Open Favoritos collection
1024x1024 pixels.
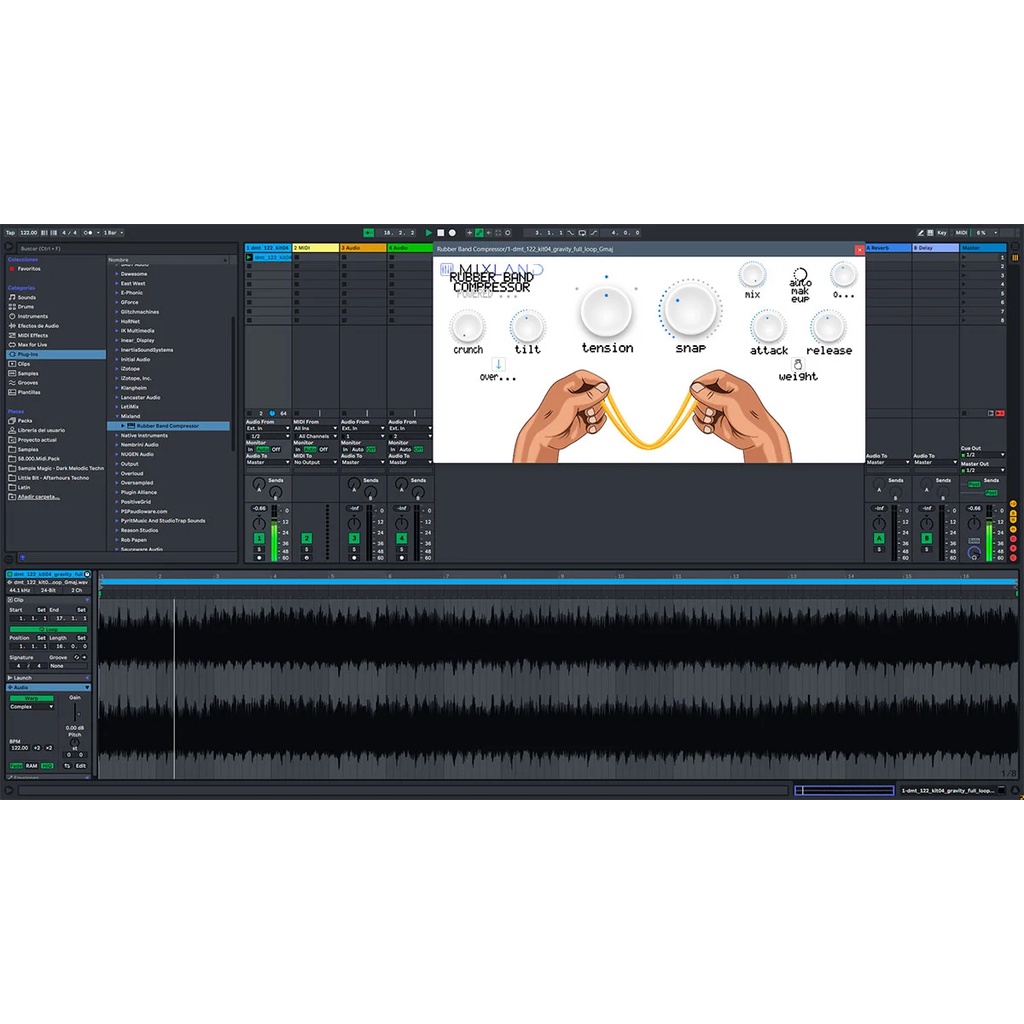click(28, 268)
